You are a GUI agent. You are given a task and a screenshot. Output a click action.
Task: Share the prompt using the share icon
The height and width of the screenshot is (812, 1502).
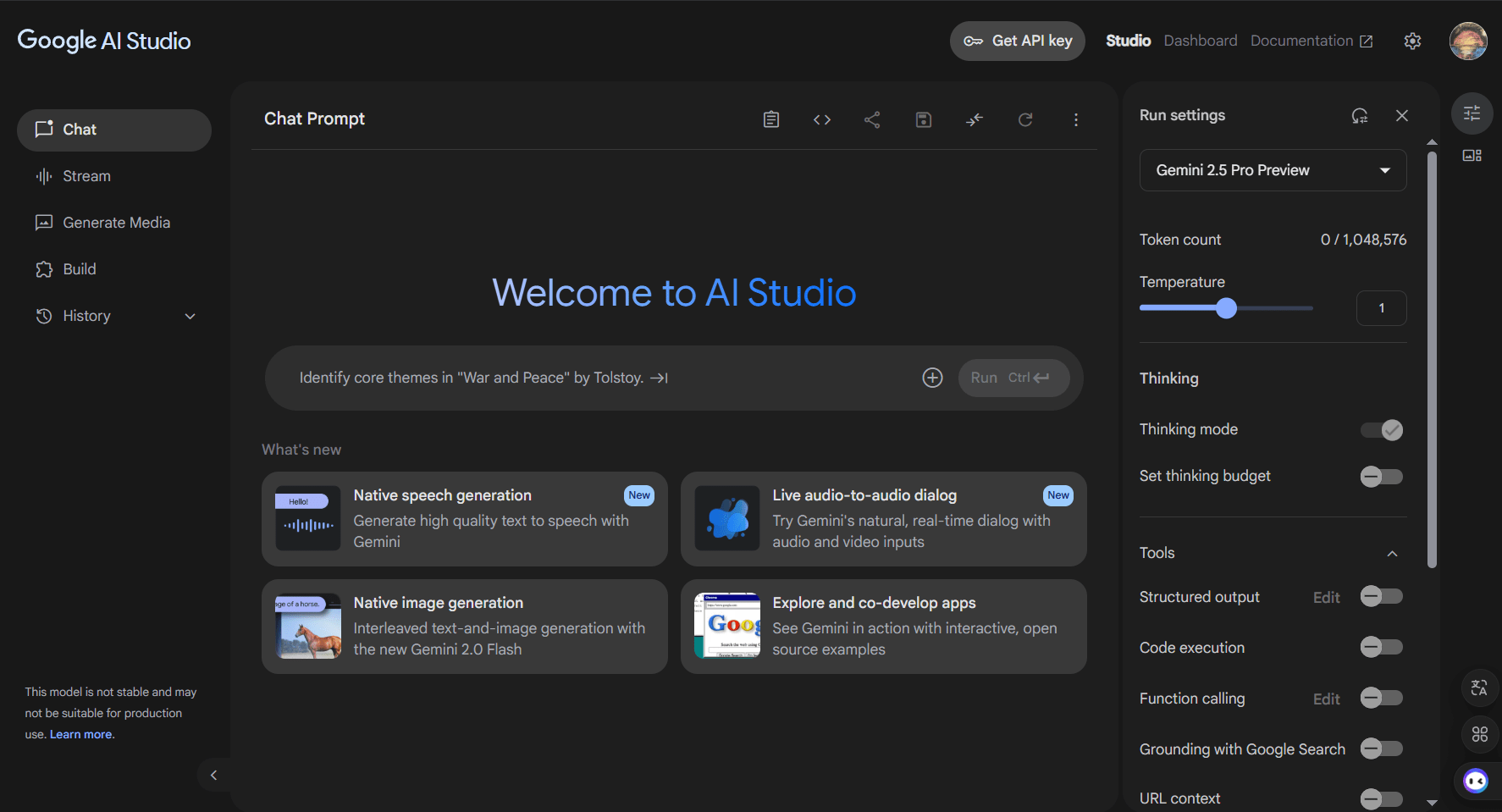872,119
